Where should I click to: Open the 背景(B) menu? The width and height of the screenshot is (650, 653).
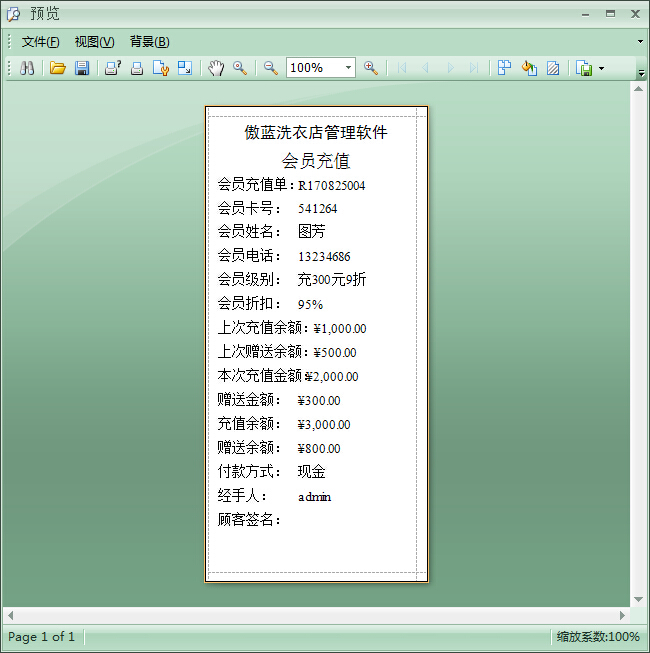pyautogui.click(x=149, y=42)
